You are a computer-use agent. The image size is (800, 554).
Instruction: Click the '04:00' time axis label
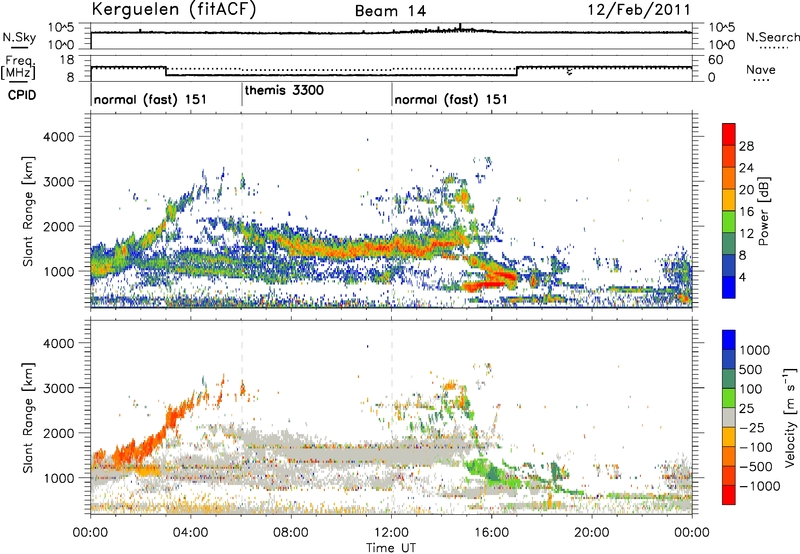190,533
